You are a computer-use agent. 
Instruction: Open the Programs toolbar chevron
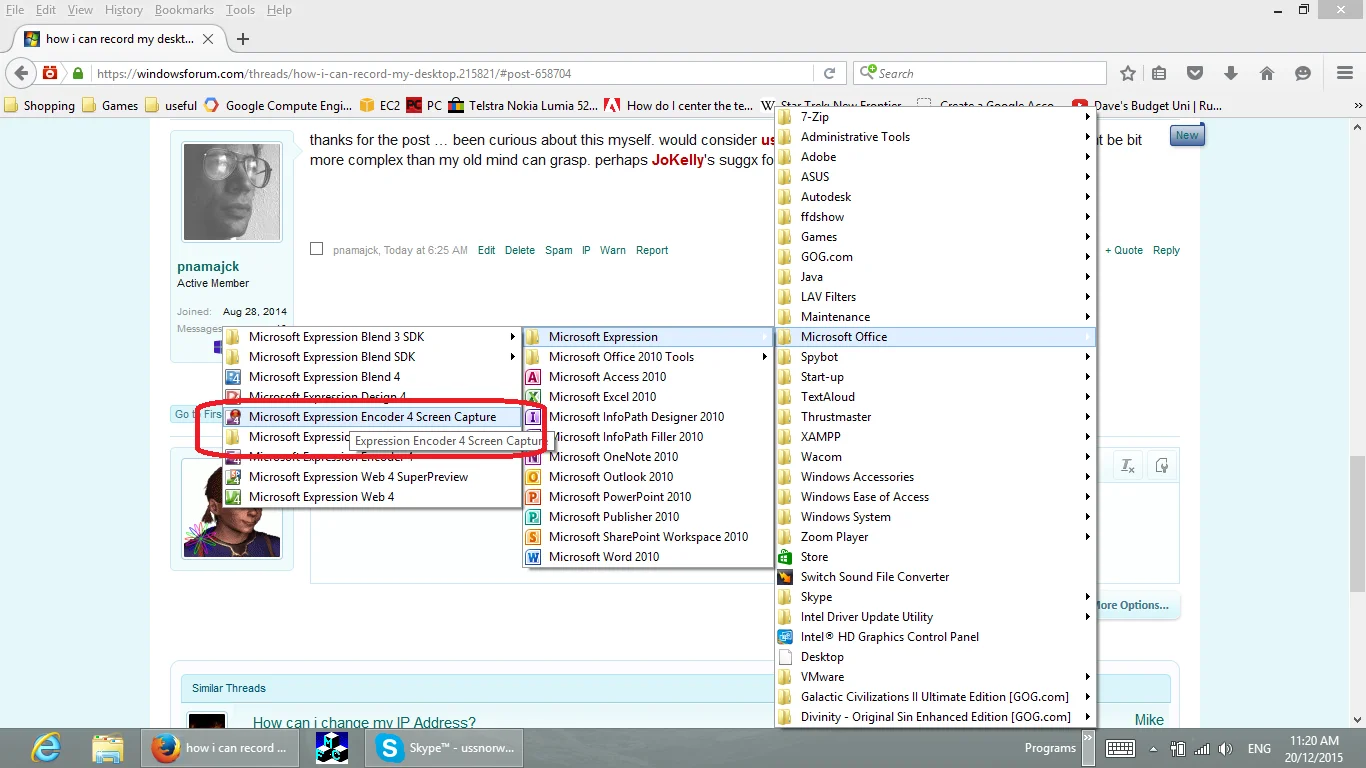tap(1087, 748)
